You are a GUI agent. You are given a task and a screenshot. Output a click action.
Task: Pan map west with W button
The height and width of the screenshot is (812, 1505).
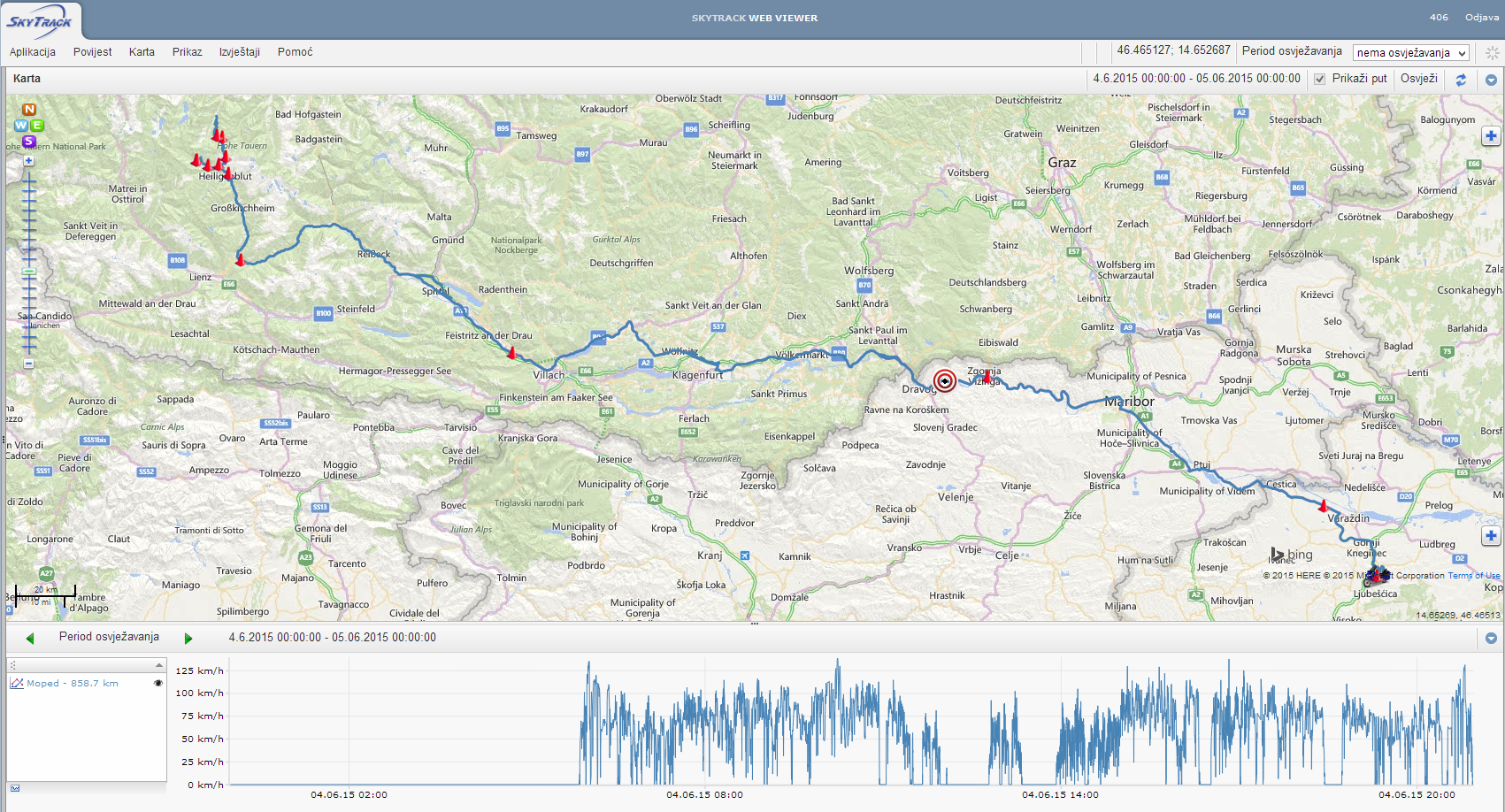(x=19, y=126)
